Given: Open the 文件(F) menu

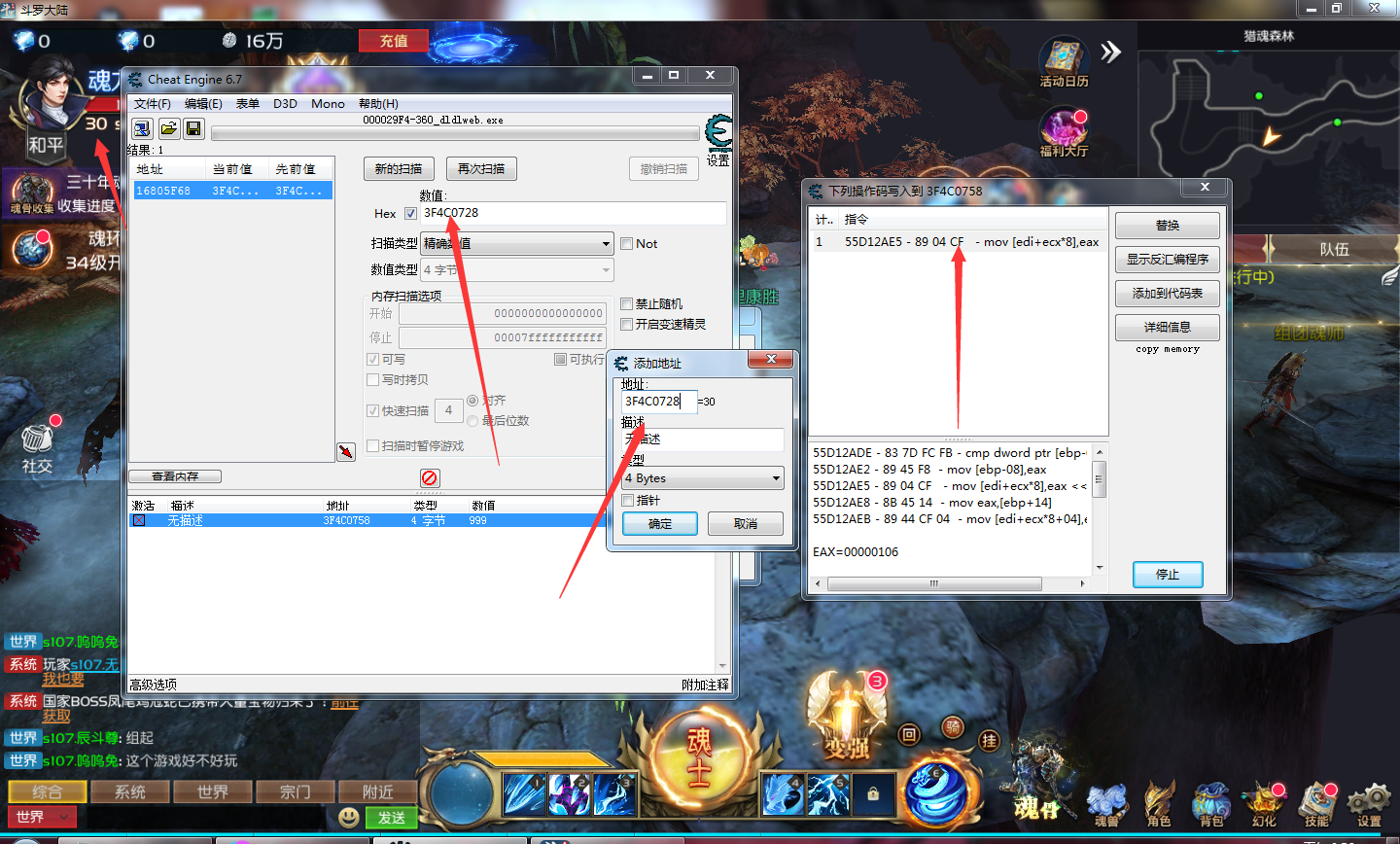Looking at the screenshot, I should [152, 104].
